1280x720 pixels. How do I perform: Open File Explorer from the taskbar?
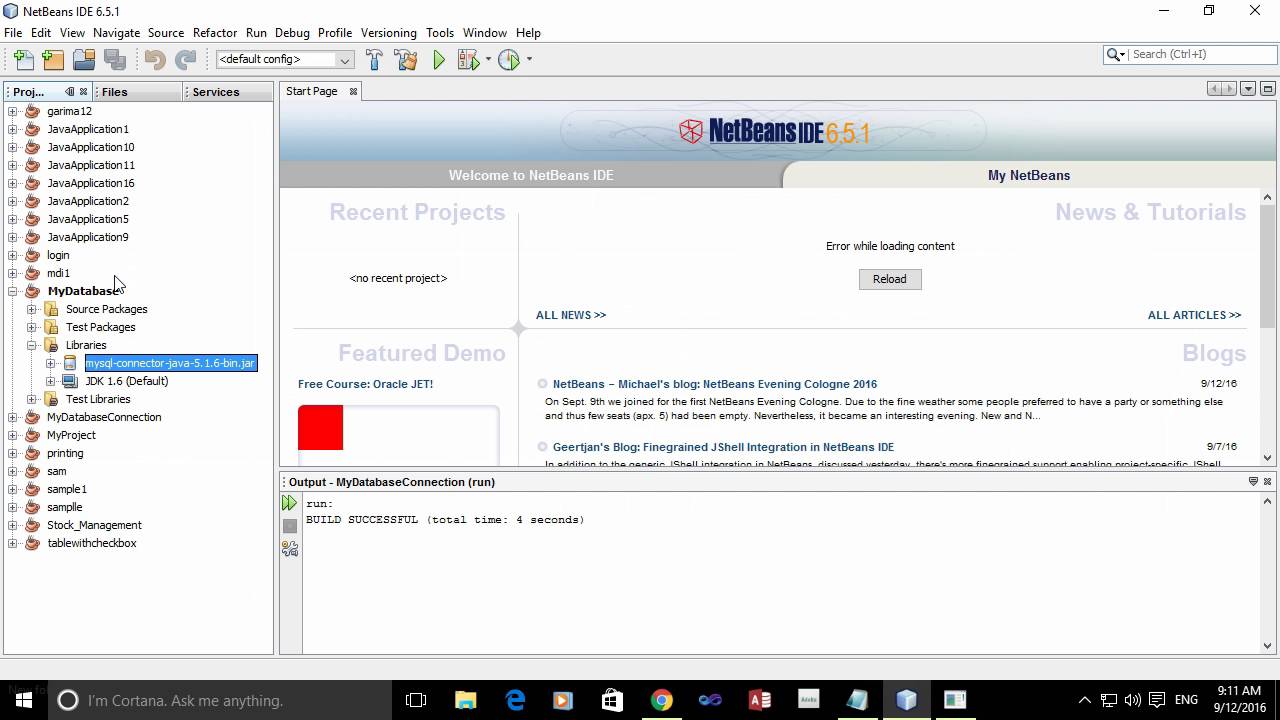(x=466, y=700)
